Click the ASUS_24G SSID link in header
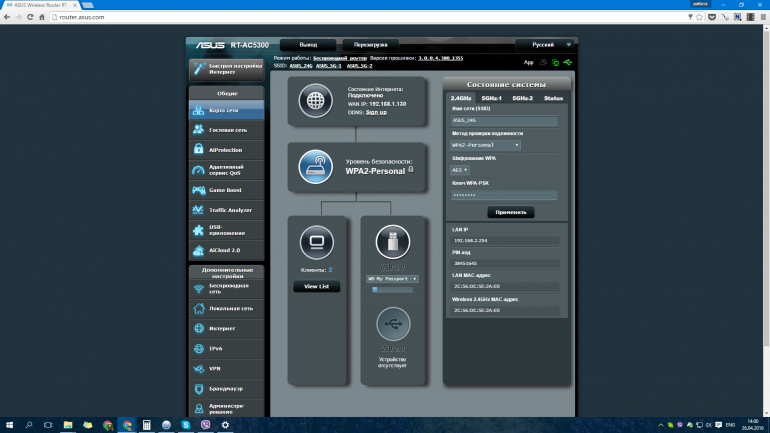The width and height of the screenshot is (770, 433). tap(301, 65)
